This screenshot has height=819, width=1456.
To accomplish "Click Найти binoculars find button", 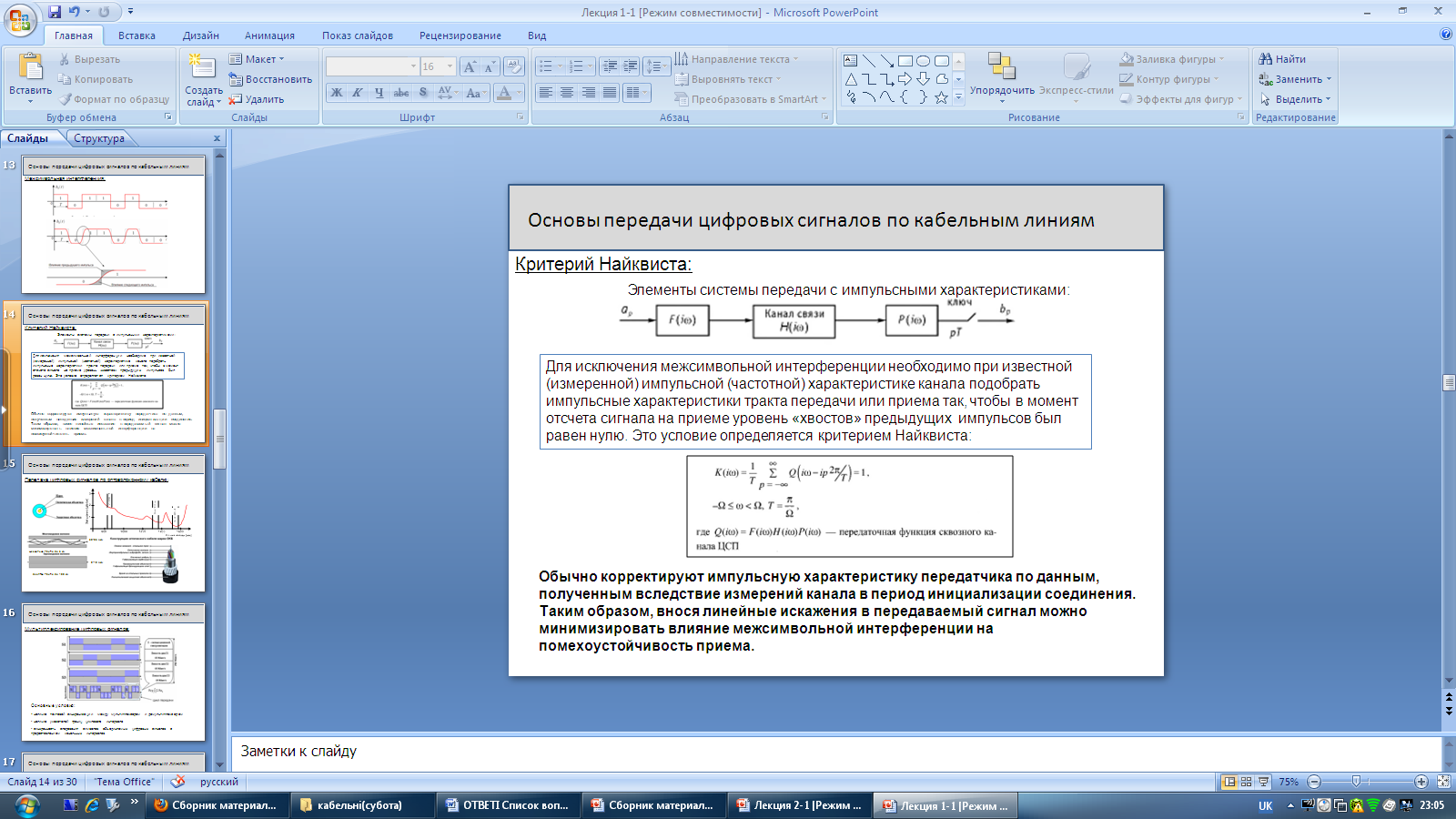I will [1282, 59].
